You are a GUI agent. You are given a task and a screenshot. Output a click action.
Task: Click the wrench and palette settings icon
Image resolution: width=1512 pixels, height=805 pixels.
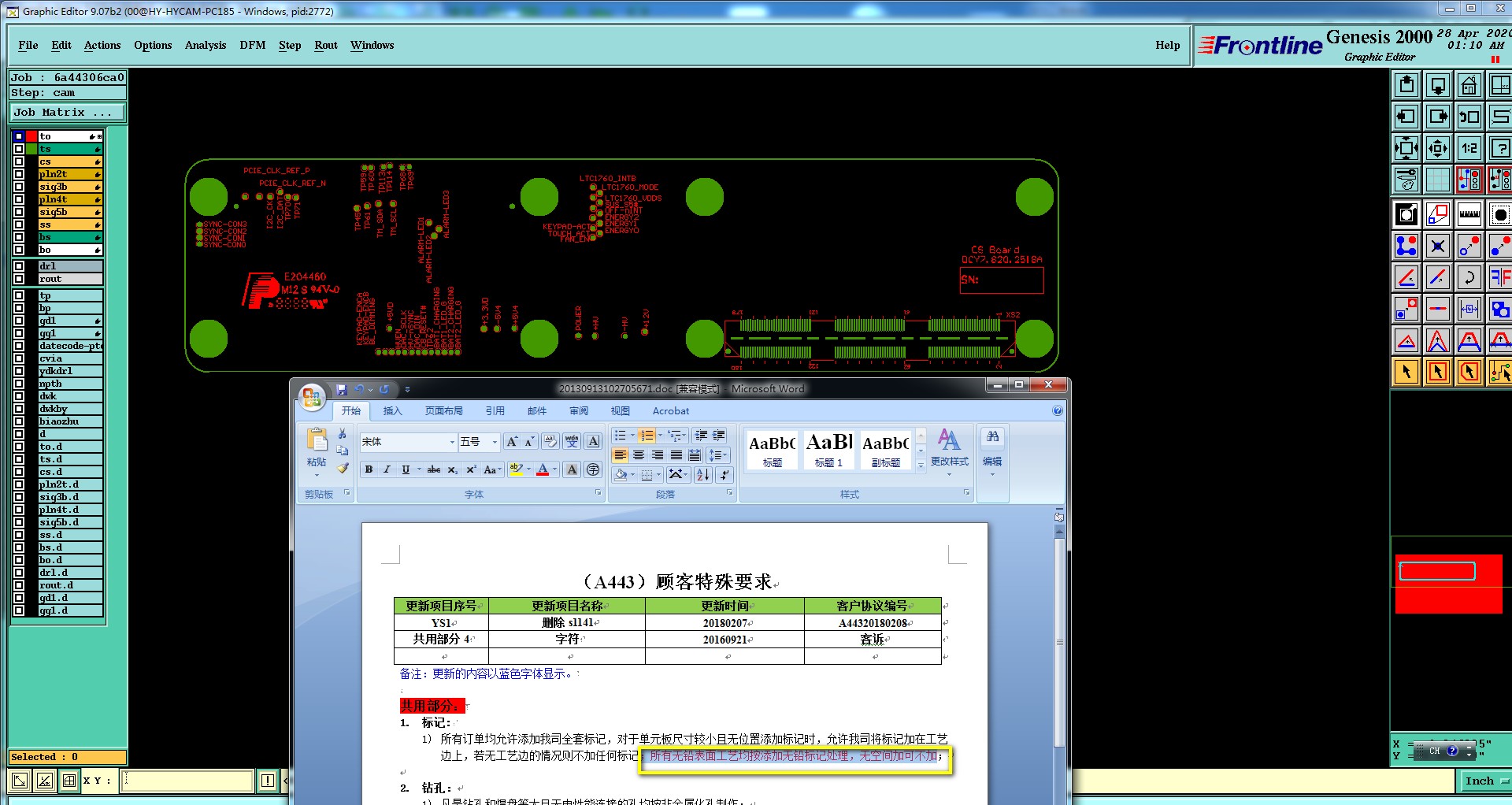pos(1406,180)
